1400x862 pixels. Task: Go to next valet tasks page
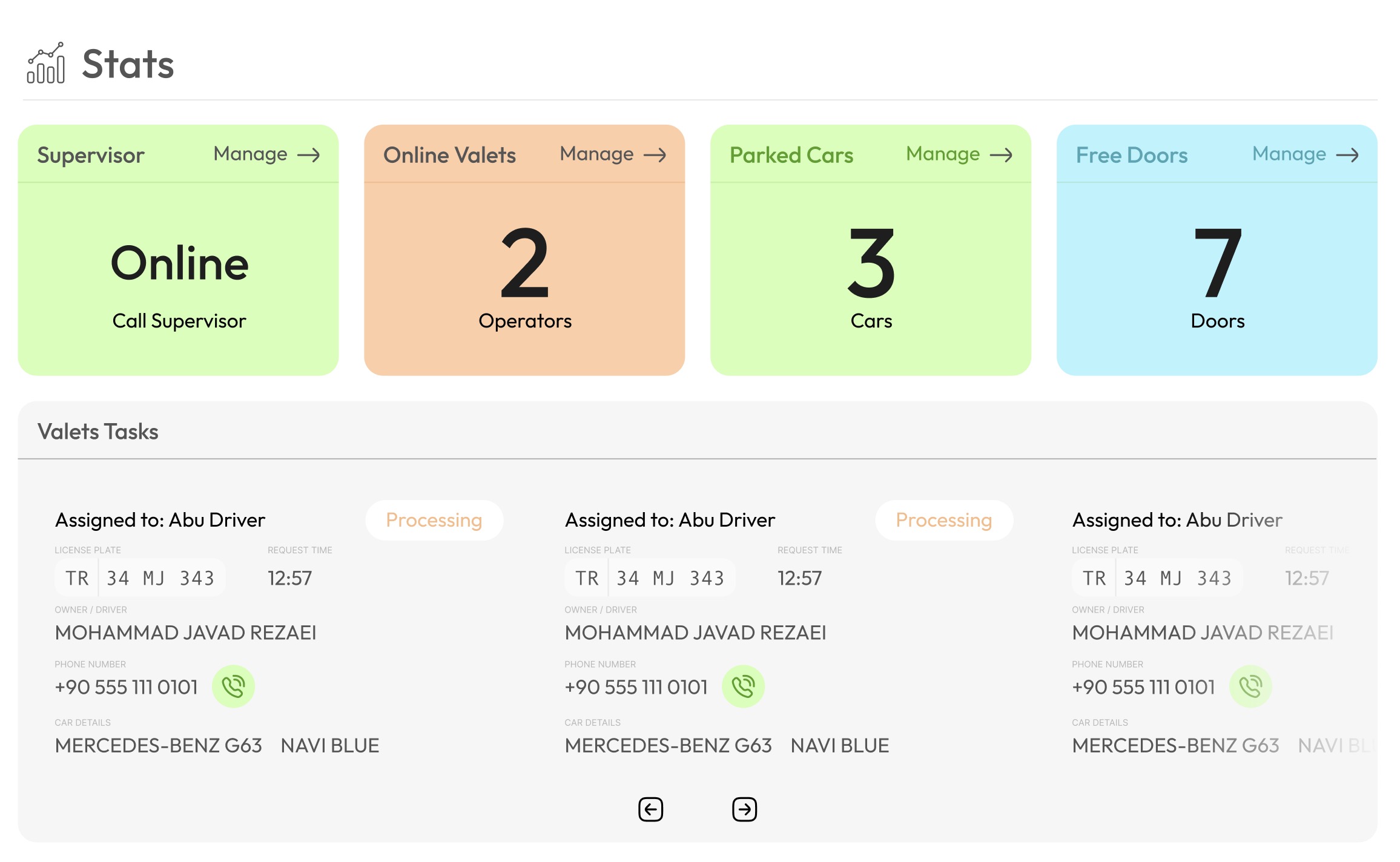point(744,809)
